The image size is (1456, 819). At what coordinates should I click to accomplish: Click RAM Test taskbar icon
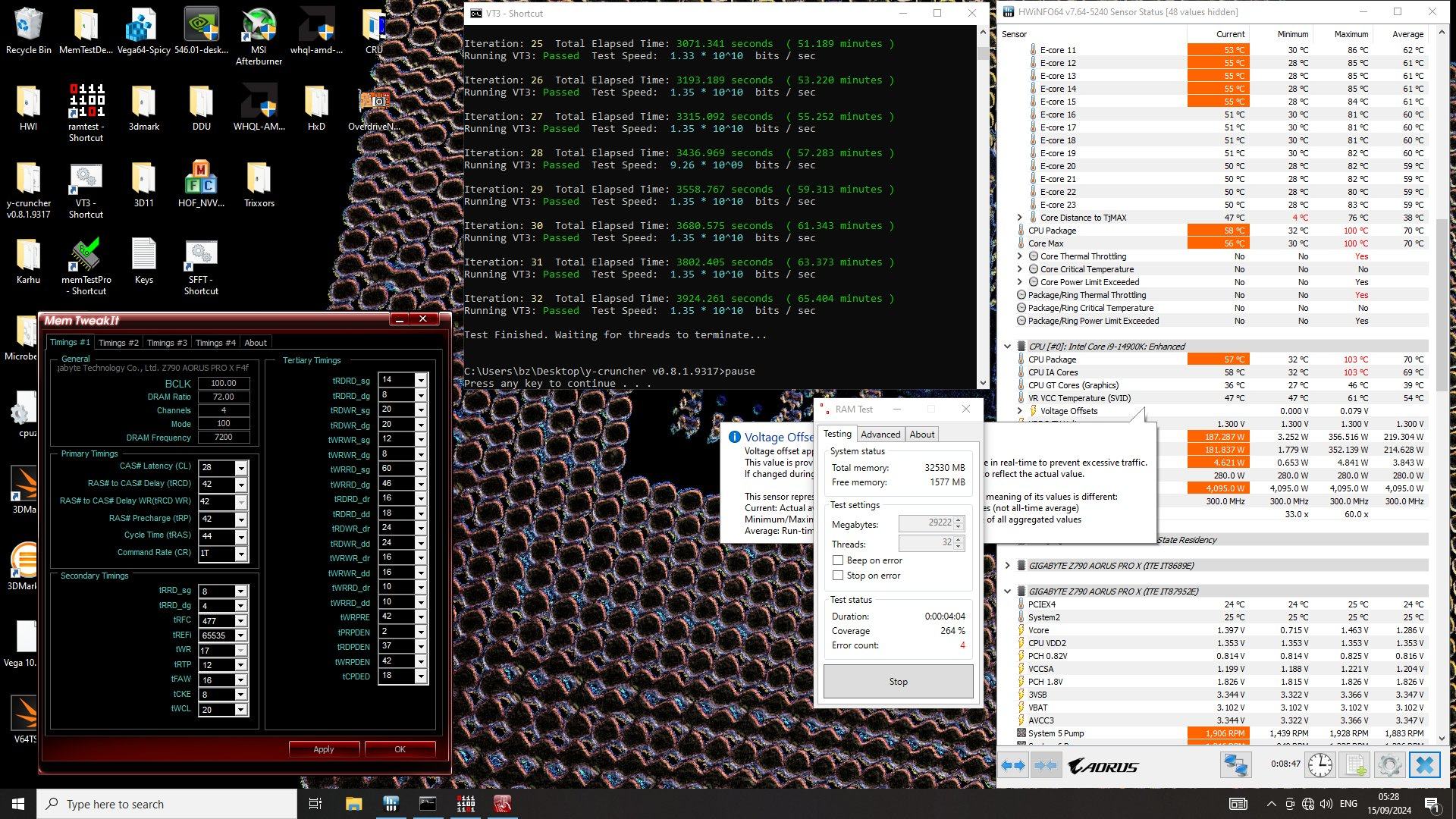tap(465, 803)
